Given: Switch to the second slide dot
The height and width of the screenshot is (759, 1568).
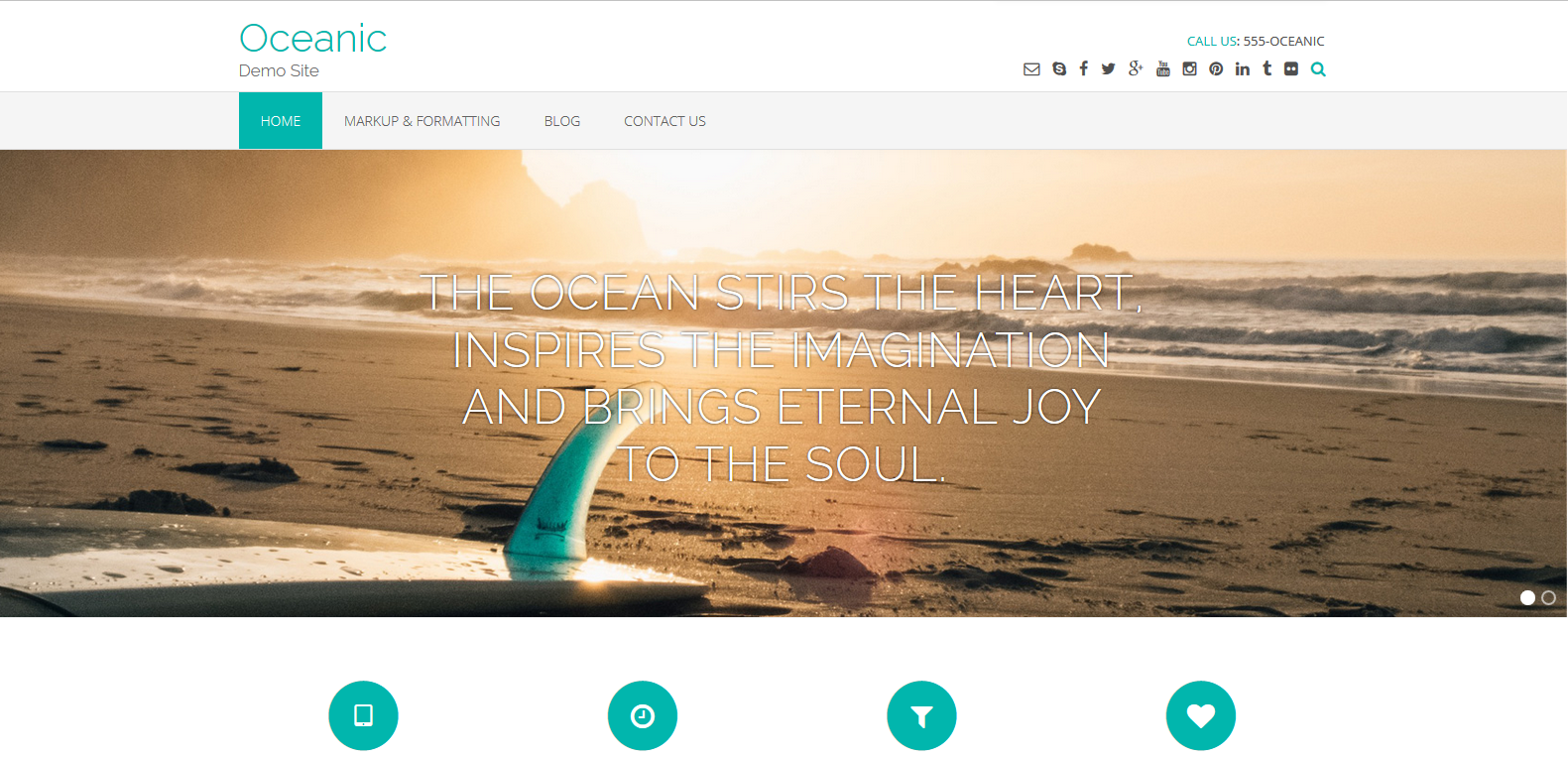Looking at the screenshot, I should pyautogui.click(x=1548, y=597).
